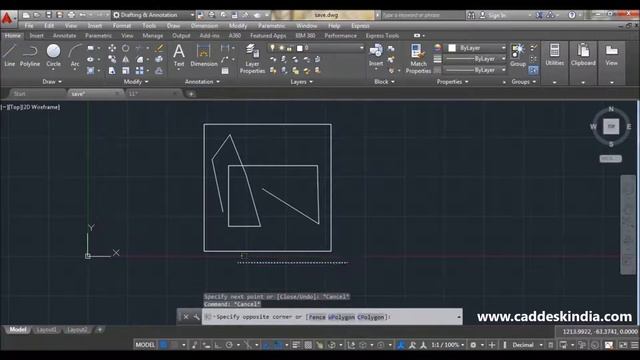Expand the Layers panel
Screen dimensions: 640x360
point(301,82)
